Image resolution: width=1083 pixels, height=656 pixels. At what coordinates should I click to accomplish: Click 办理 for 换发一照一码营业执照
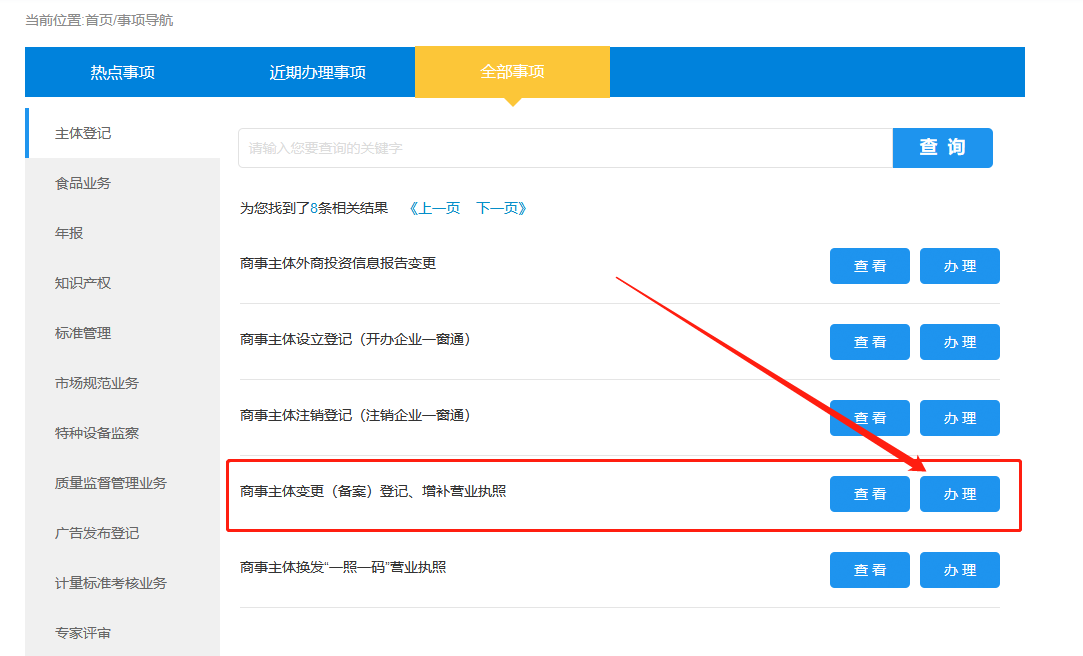tap(959, 570)
